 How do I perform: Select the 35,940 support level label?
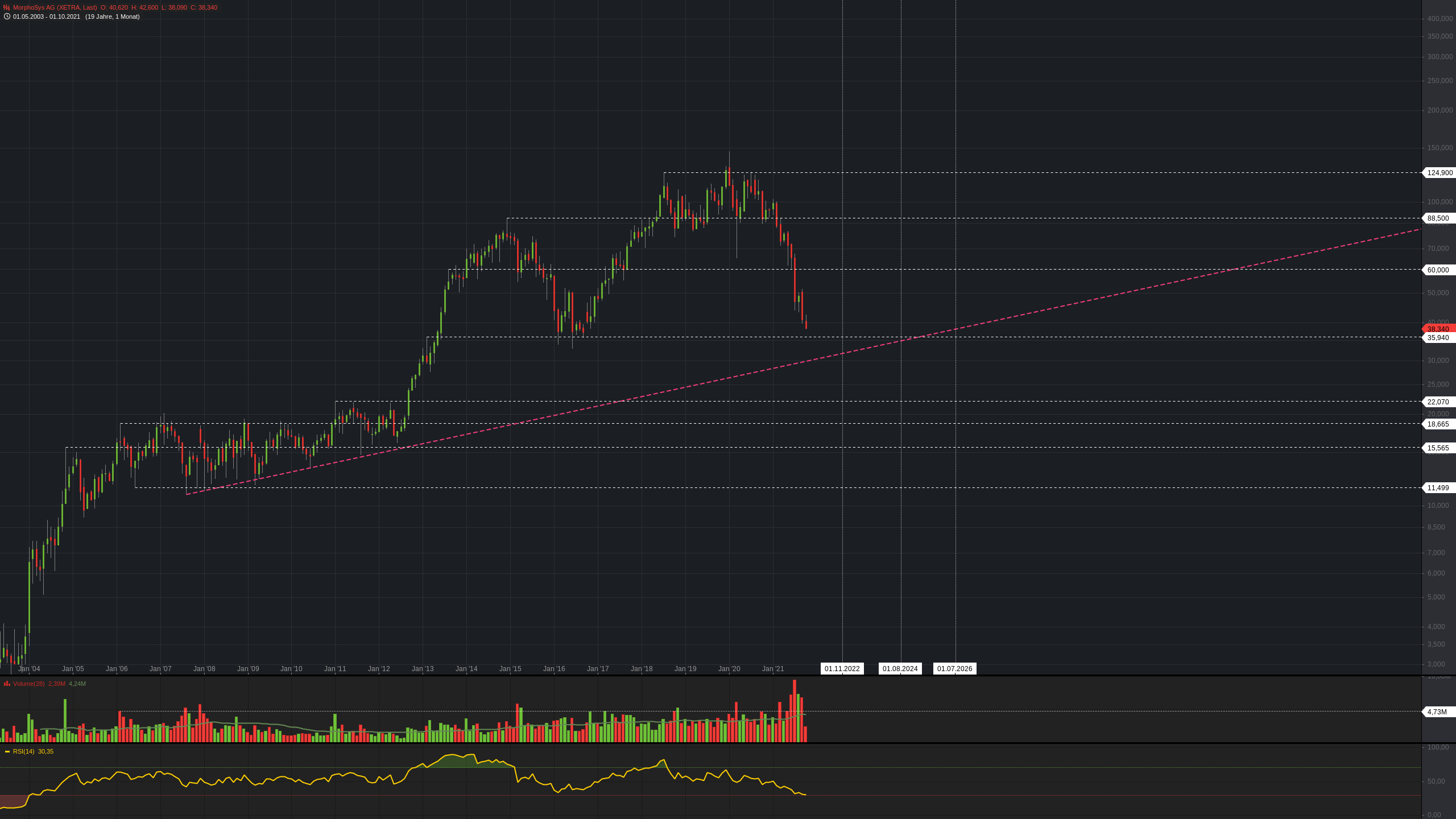1438,338
